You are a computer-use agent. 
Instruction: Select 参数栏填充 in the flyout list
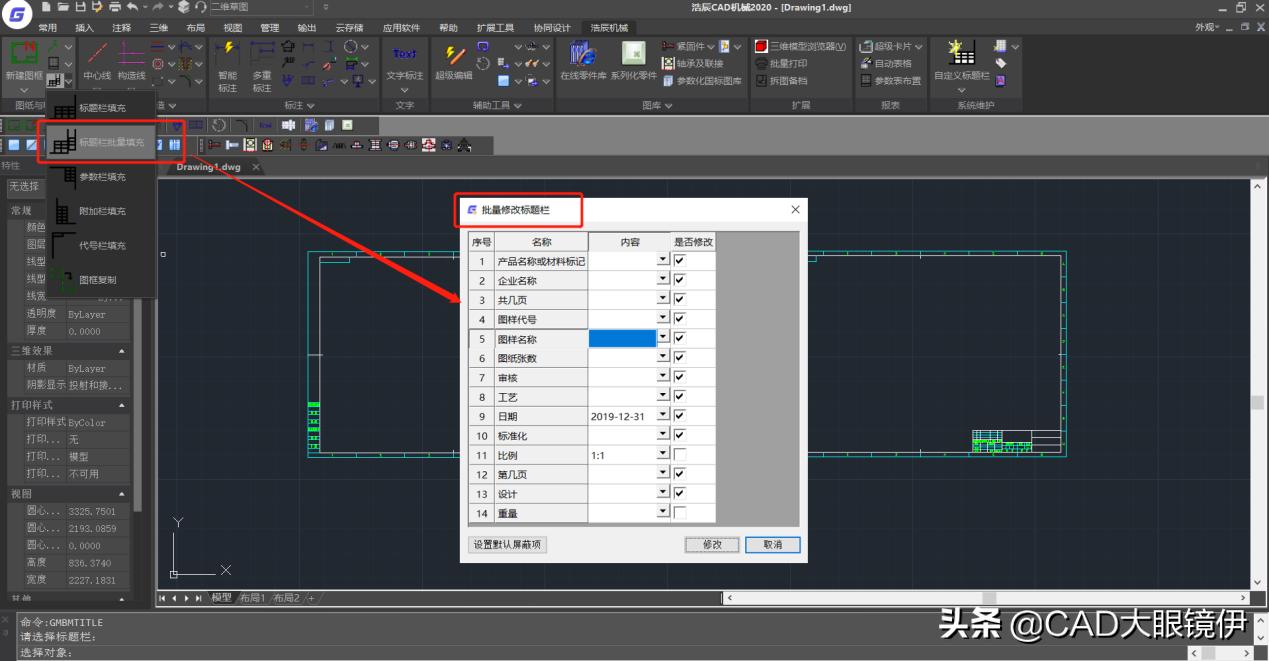[102, 177]
